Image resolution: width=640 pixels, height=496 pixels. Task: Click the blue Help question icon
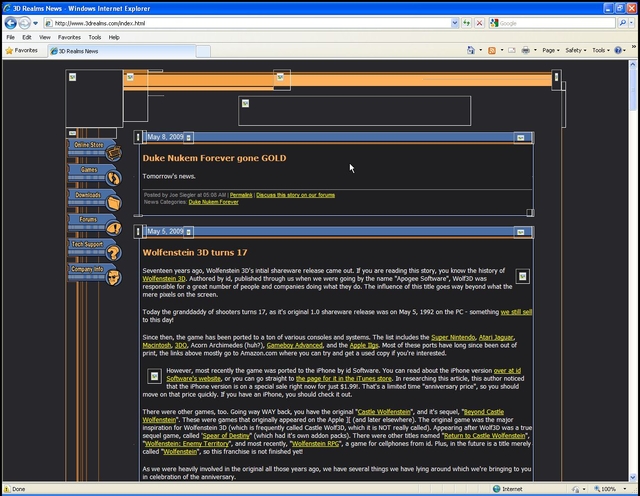tap(618, 50)
